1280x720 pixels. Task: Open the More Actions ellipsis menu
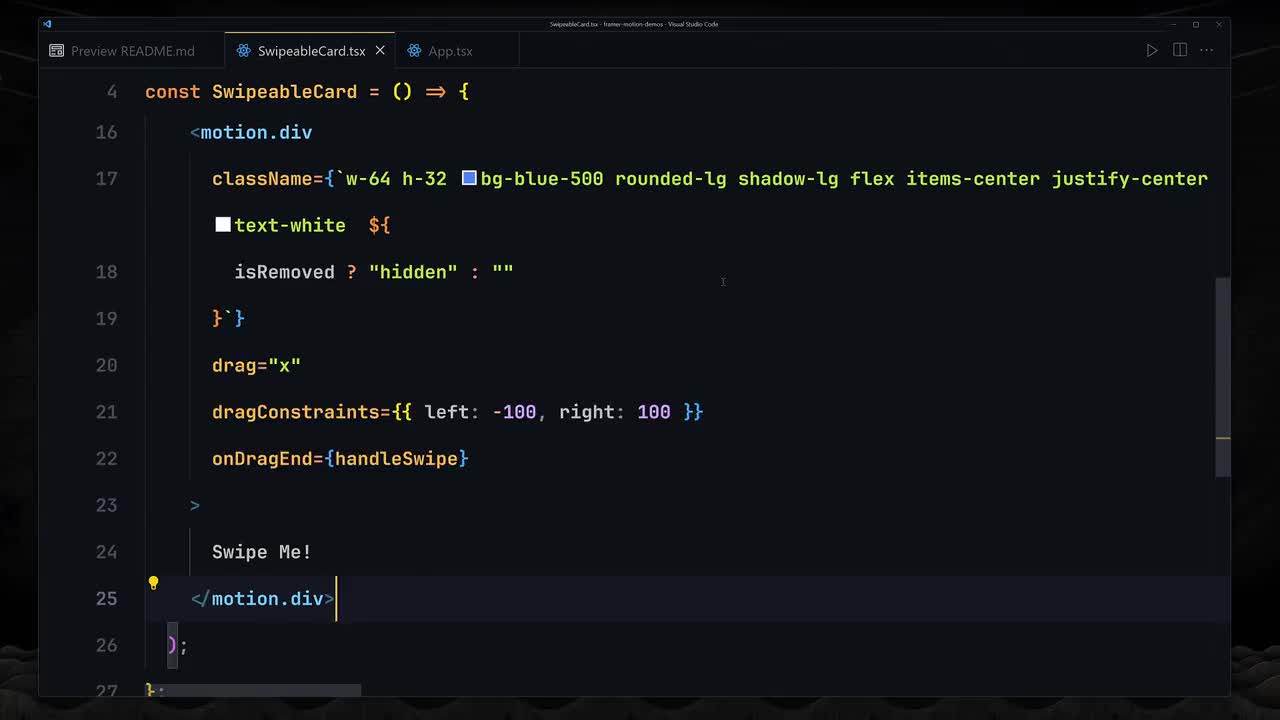(x=1207, y=51)
